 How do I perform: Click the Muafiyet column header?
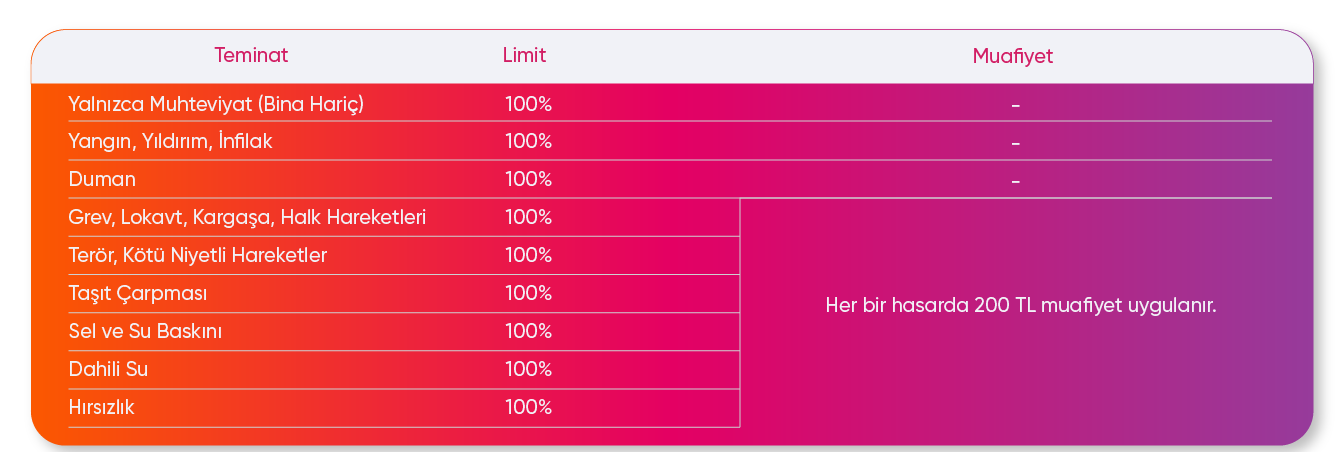[1013, 57]
